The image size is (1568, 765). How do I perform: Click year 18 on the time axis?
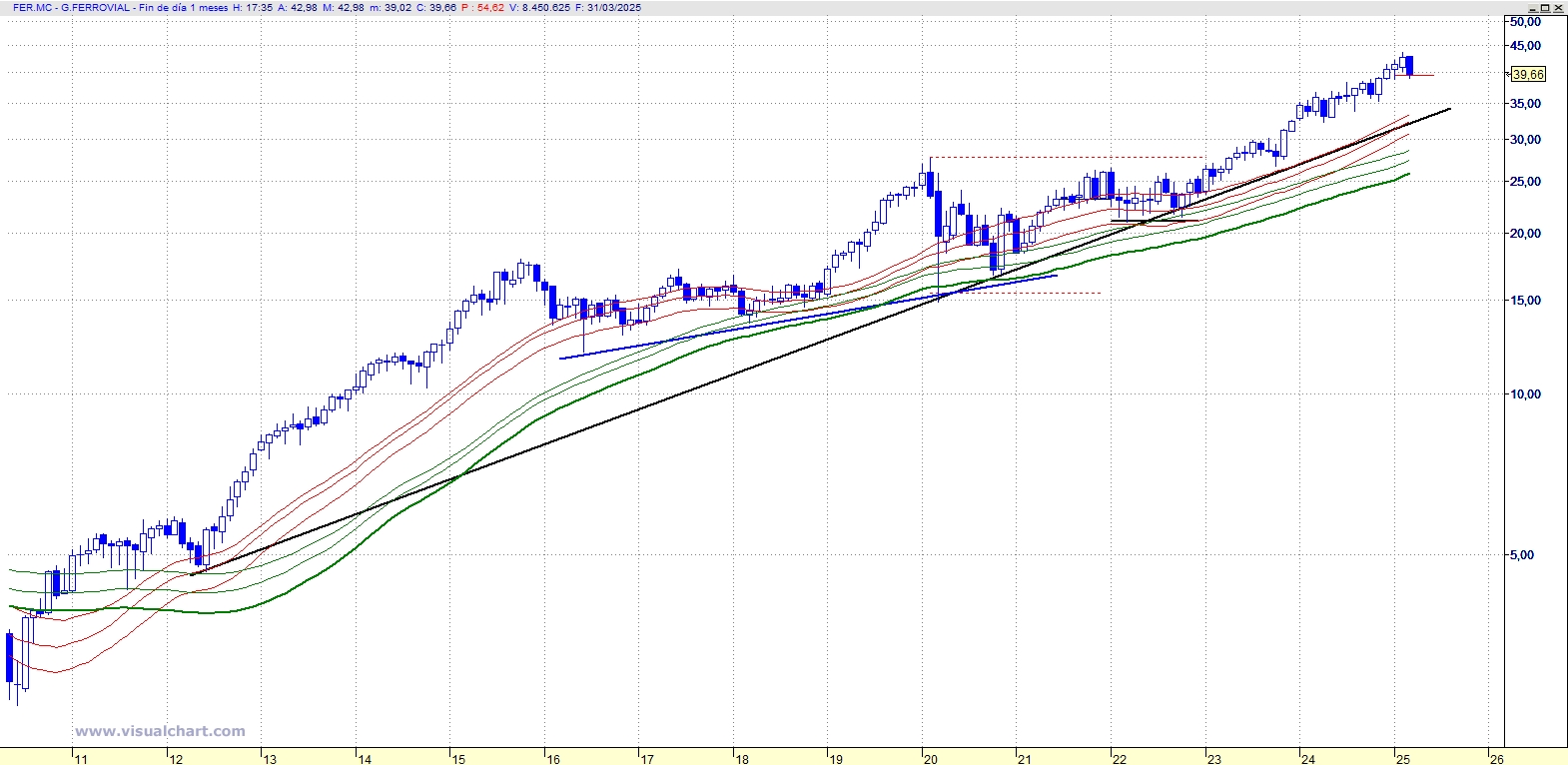(742, 759)
